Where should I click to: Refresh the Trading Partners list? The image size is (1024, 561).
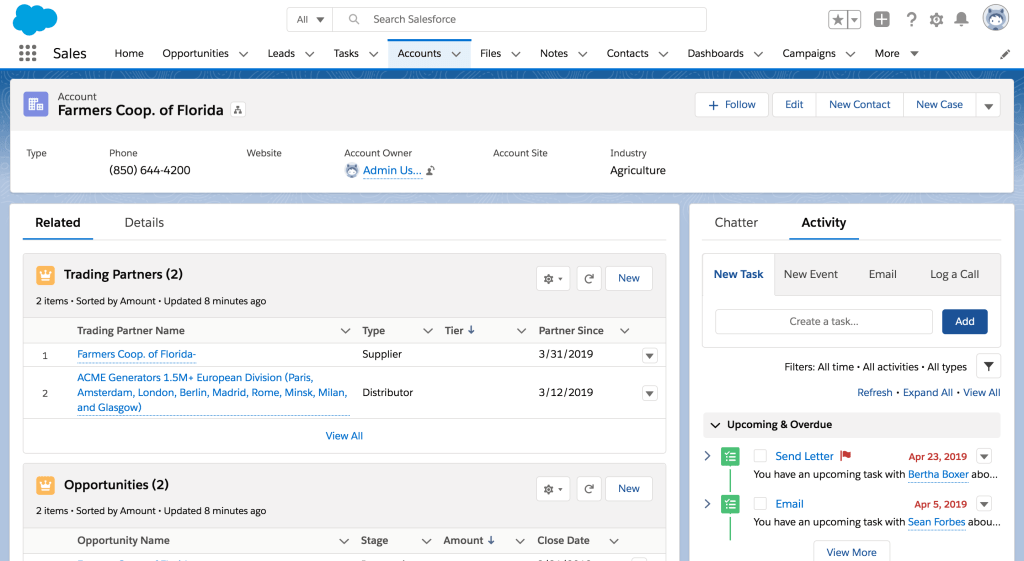click(589, 279)
